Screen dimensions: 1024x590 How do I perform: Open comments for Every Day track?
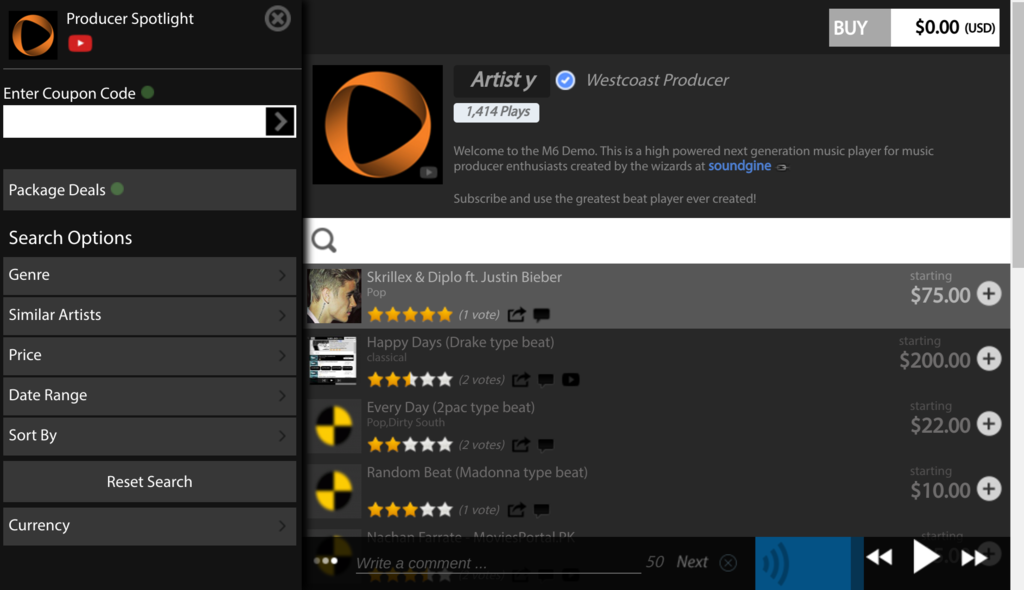coord(545,445)
